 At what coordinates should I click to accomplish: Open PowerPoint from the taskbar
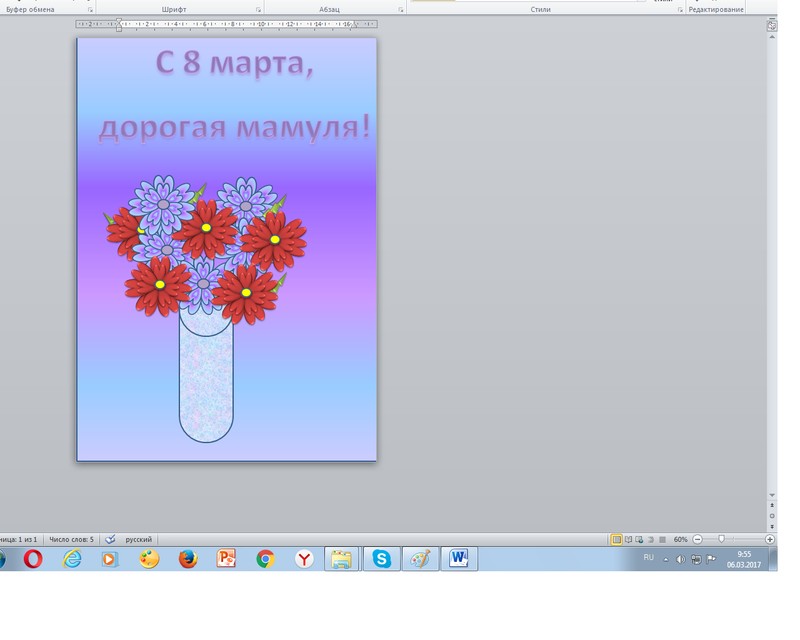coord(226,559)
